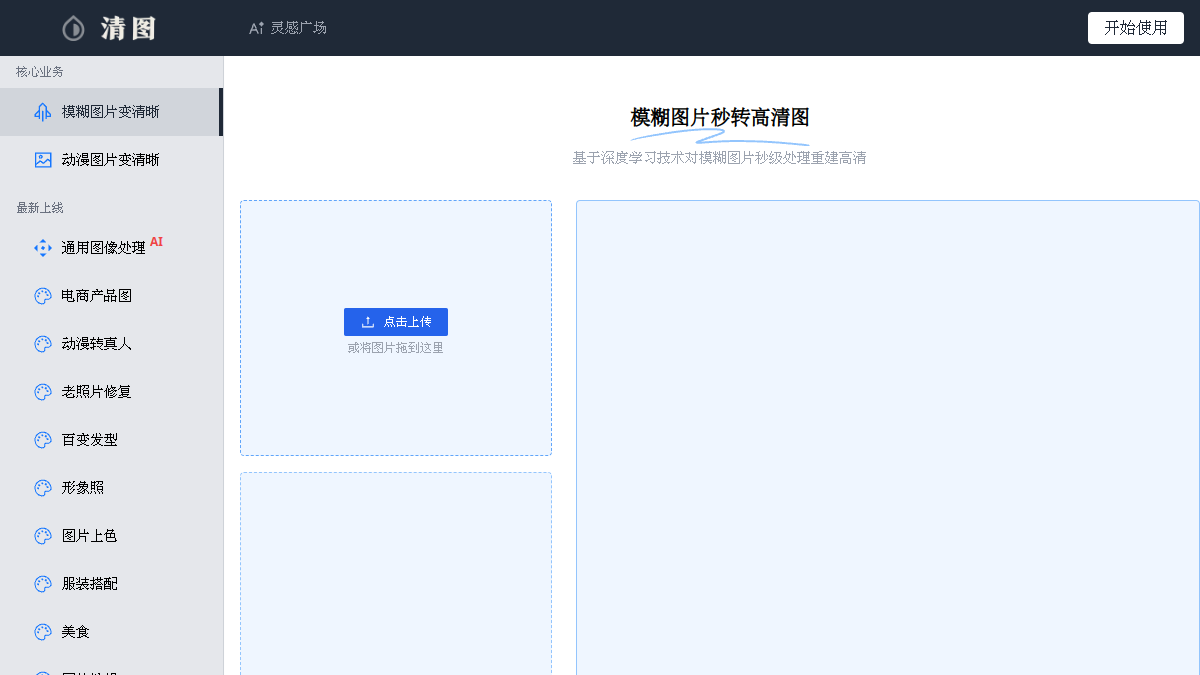Choose 老照片修复 in the sidebar
The image size is (1200, 675).
pos(110,392)
